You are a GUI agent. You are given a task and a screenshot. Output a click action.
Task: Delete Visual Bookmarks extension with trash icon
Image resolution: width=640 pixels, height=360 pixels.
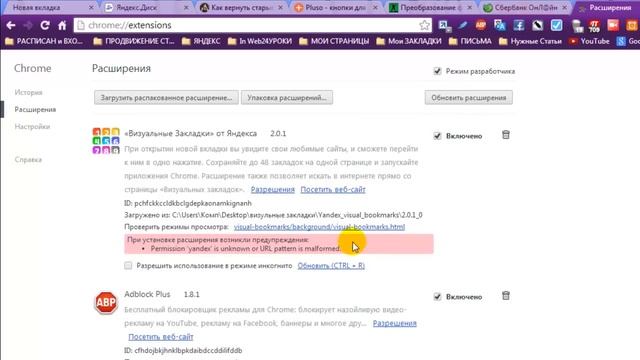(506, 135)
